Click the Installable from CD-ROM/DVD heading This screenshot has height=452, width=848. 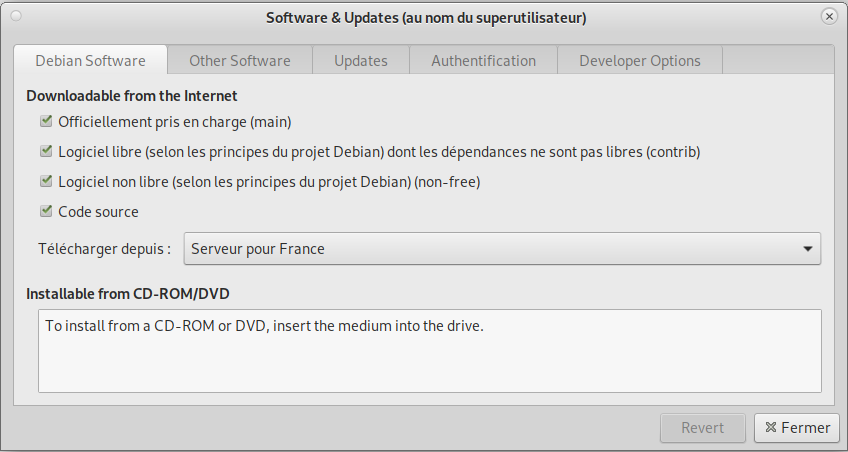(129, 294)
